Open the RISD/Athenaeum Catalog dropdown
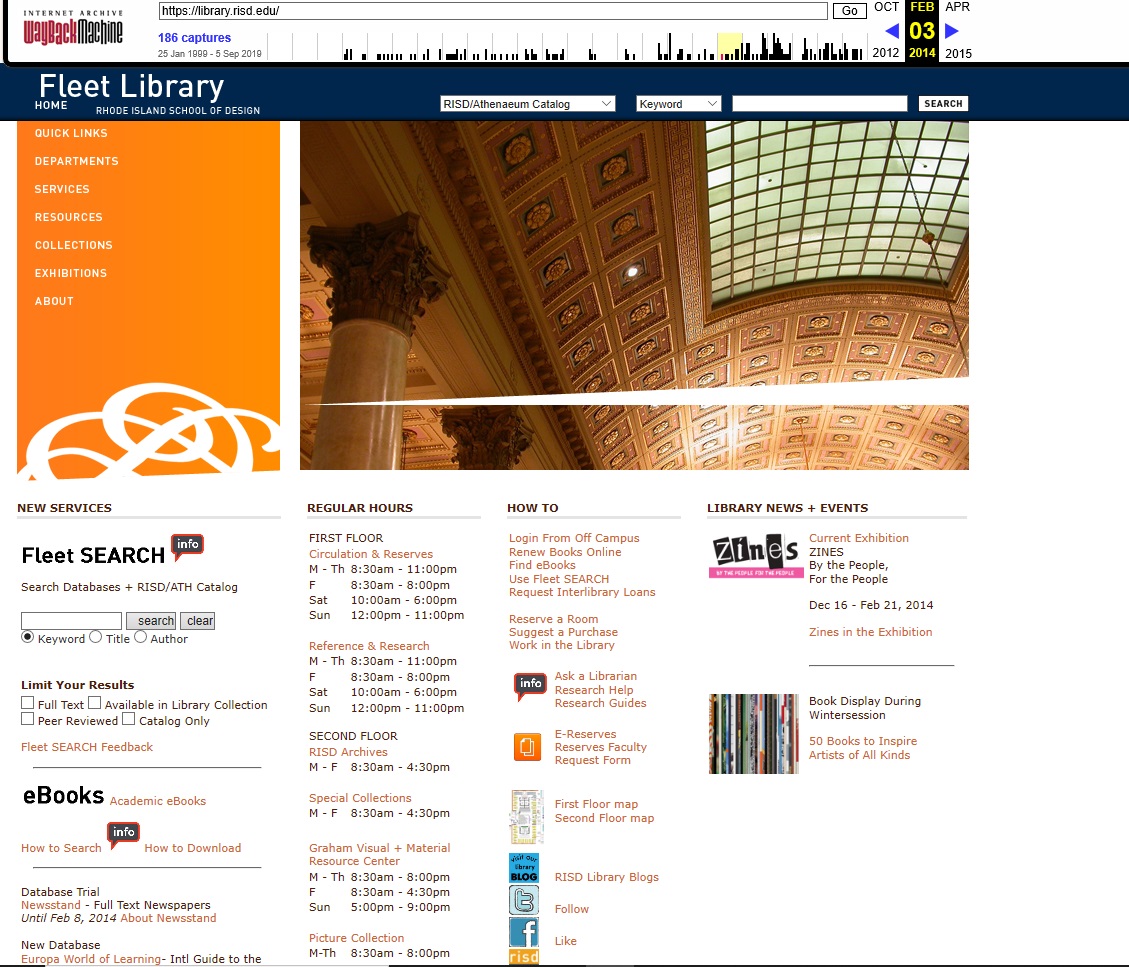1129x967 pixels. pyautogui.click(x=527, y=104)
